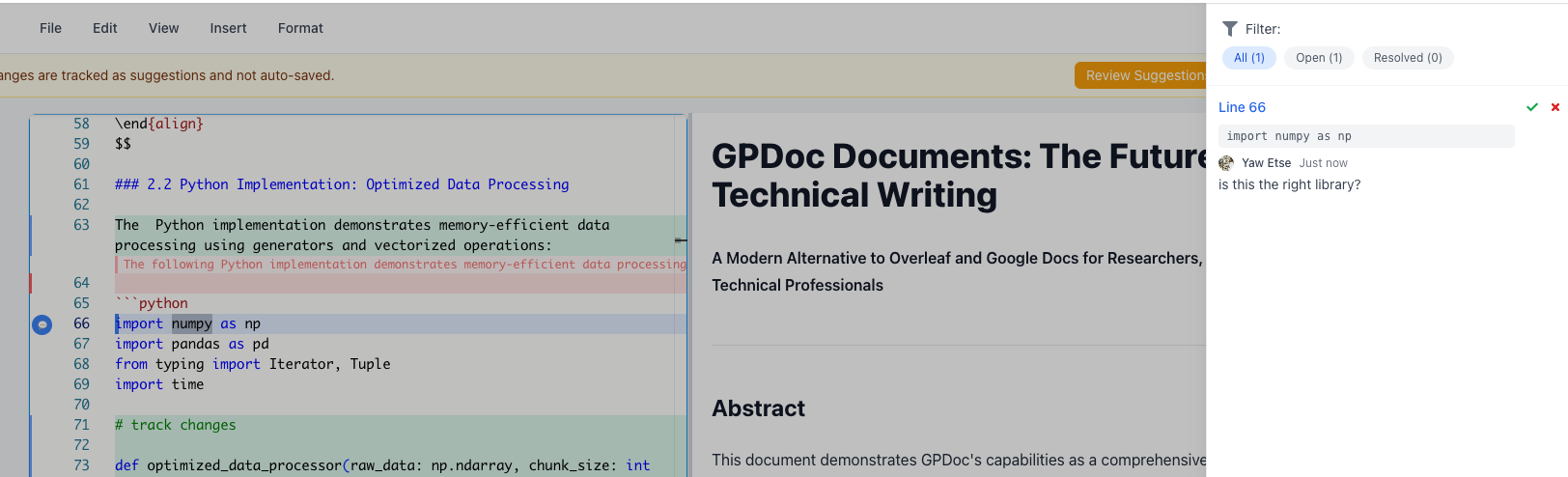Open the File menu
Image resolution: width=1568 pixels, height=477 pixels.
tap(50, 28)
